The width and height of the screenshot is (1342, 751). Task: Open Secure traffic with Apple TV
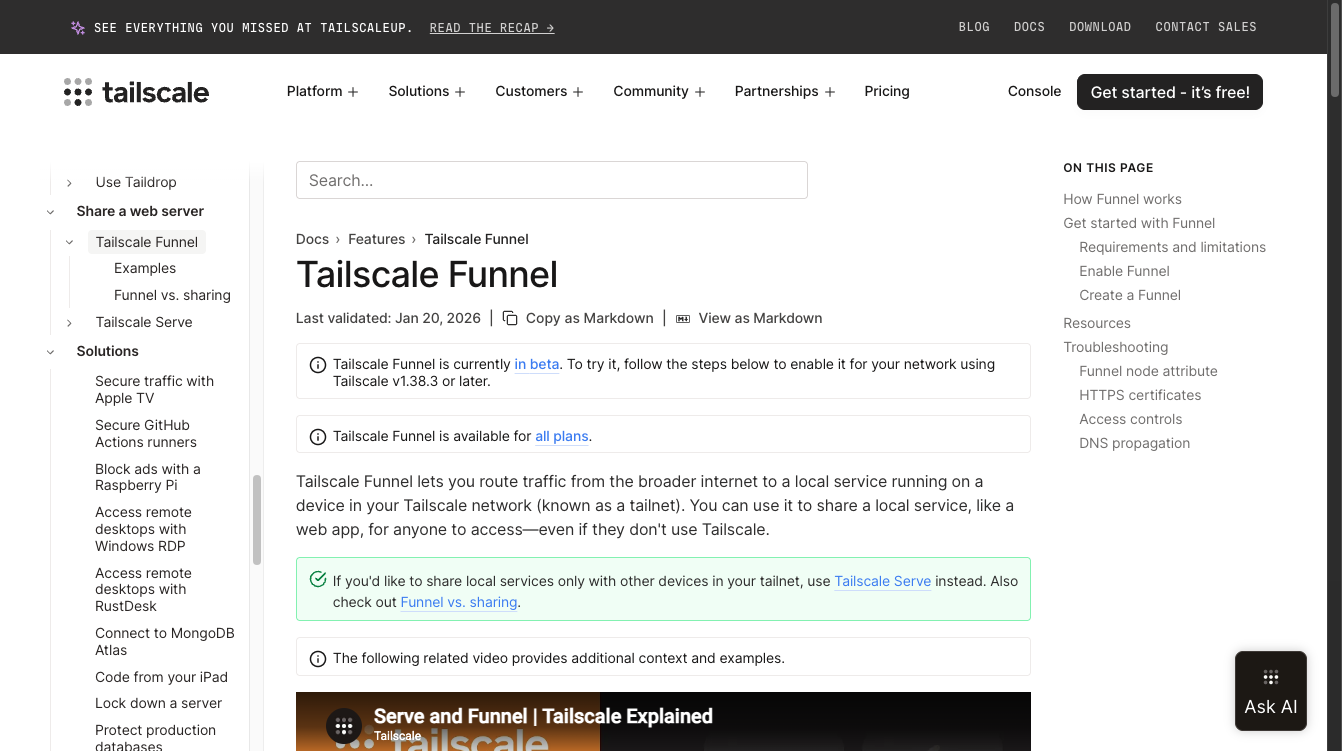[154, 389]
